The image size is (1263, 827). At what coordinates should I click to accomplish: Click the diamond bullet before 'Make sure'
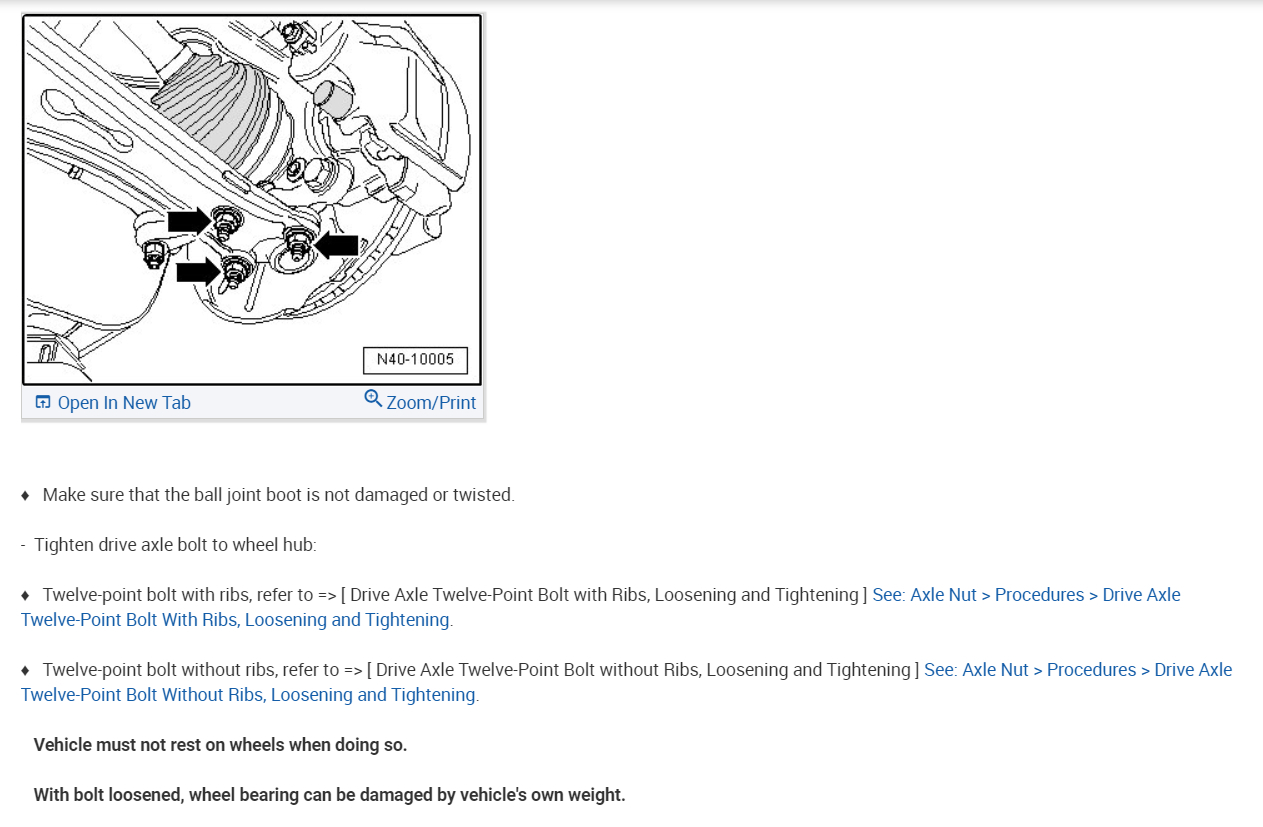point(26,495)
